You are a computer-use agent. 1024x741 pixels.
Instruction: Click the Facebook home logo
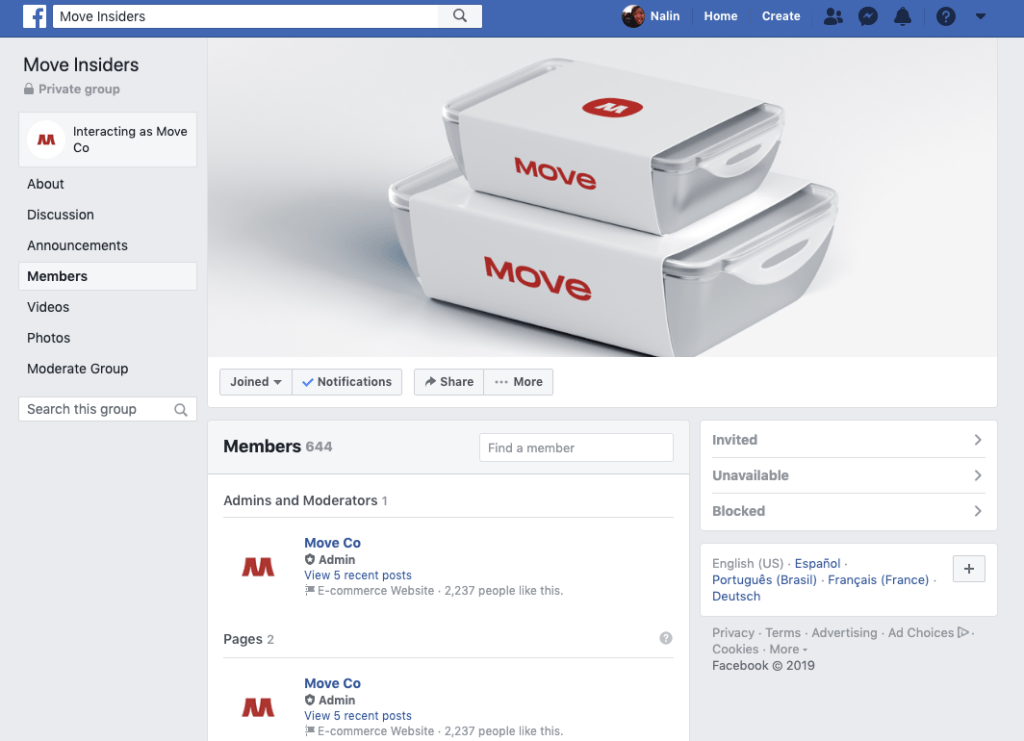click(35, 16)
